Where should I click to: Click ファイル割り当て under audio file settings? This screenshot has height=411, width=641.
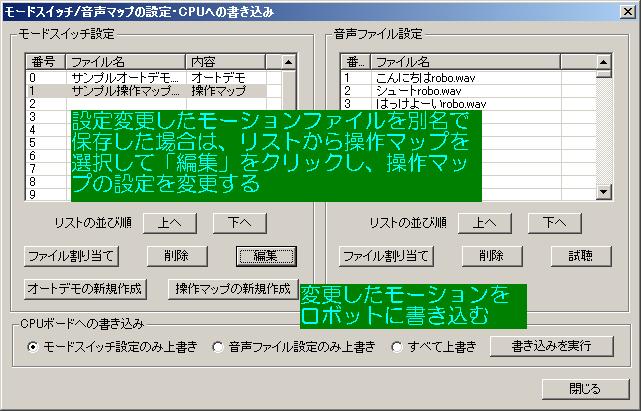coord(386,256)
